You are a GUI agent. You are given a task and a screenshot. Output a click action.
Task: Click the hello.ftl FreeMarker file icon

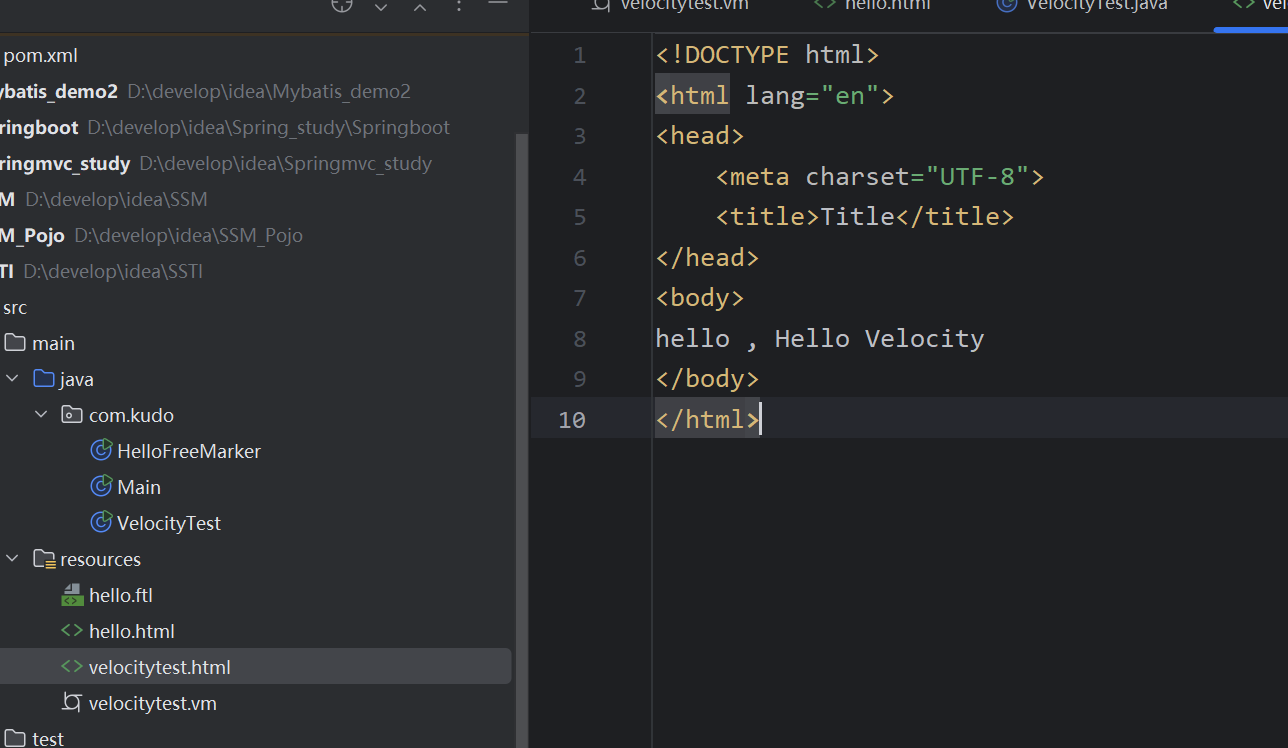(x=72, y=595)
